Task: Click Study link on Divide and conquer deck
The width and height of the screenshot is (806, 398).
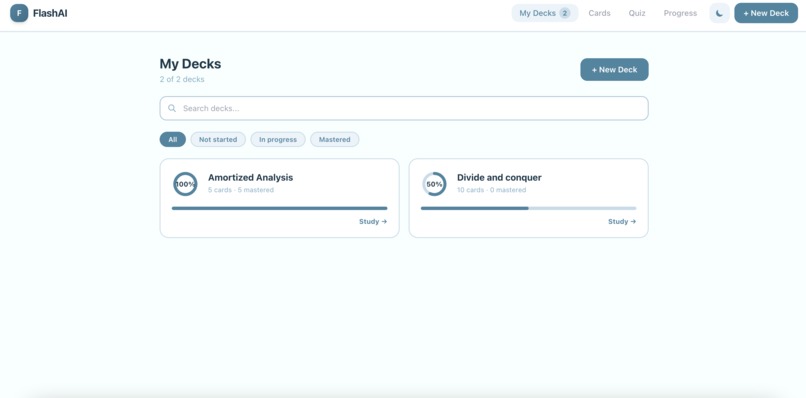Action: coord(622,222)
